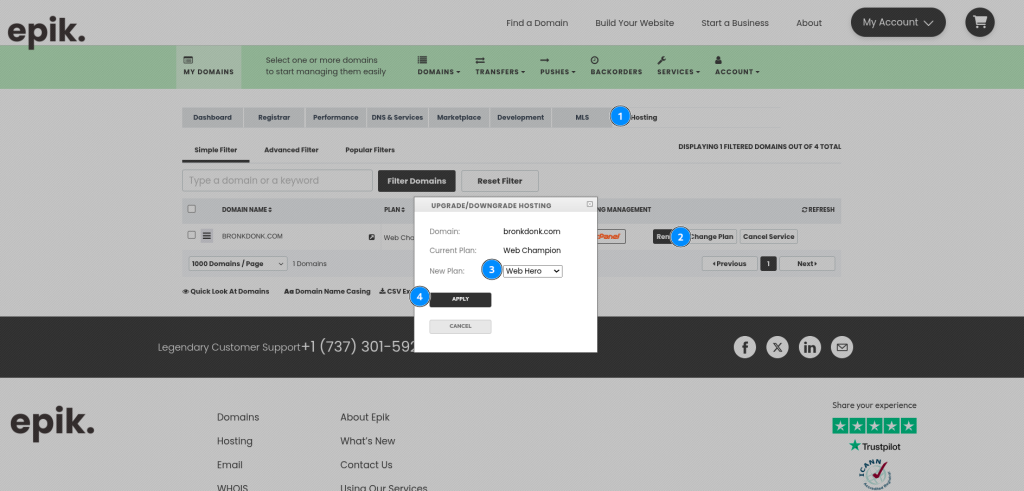
Task: Click Refresh in the table header
Action: click(x=818, y=210)
